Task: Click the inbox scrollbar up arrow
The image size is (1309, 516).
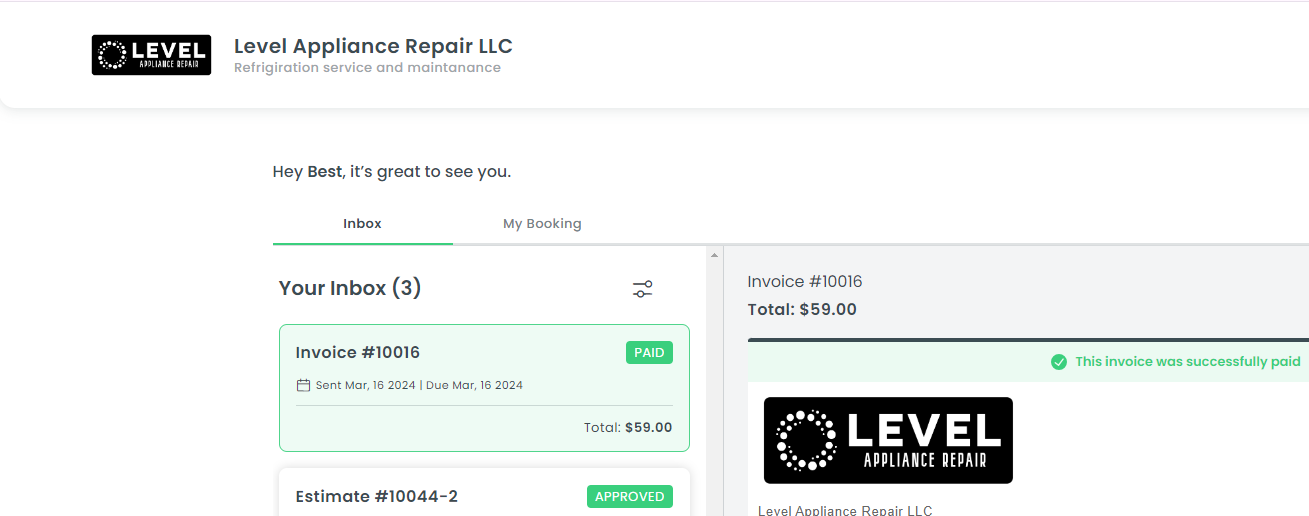Action: (x=714, y=255)
